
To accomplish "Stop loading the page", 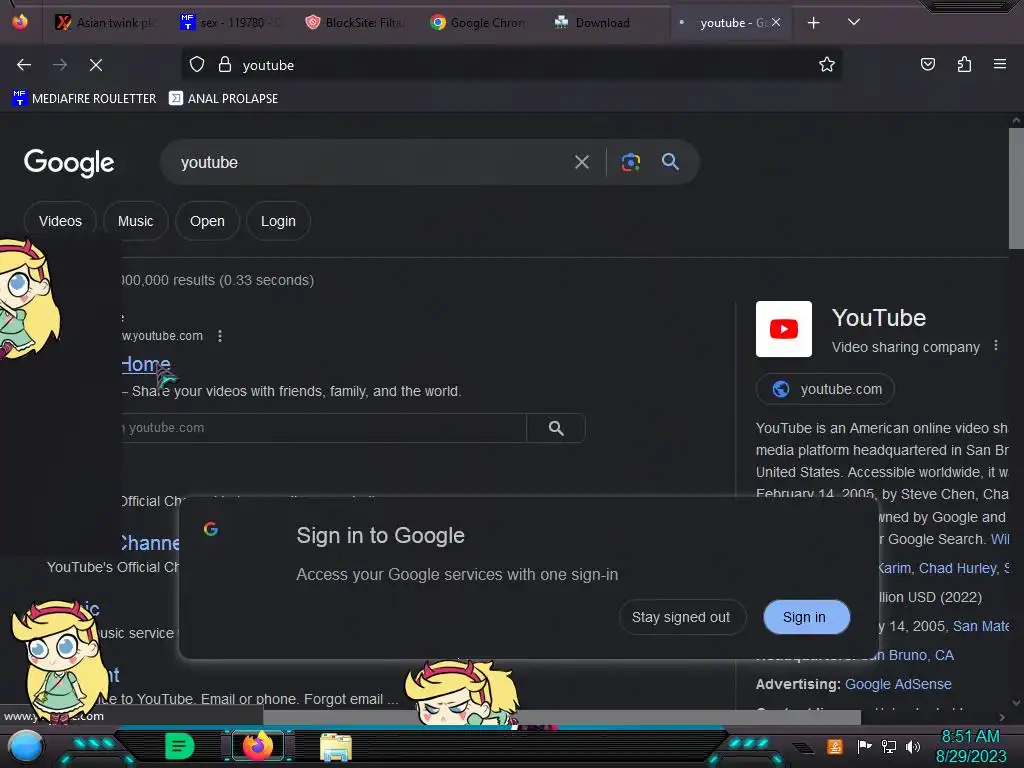I will [96, 65].
